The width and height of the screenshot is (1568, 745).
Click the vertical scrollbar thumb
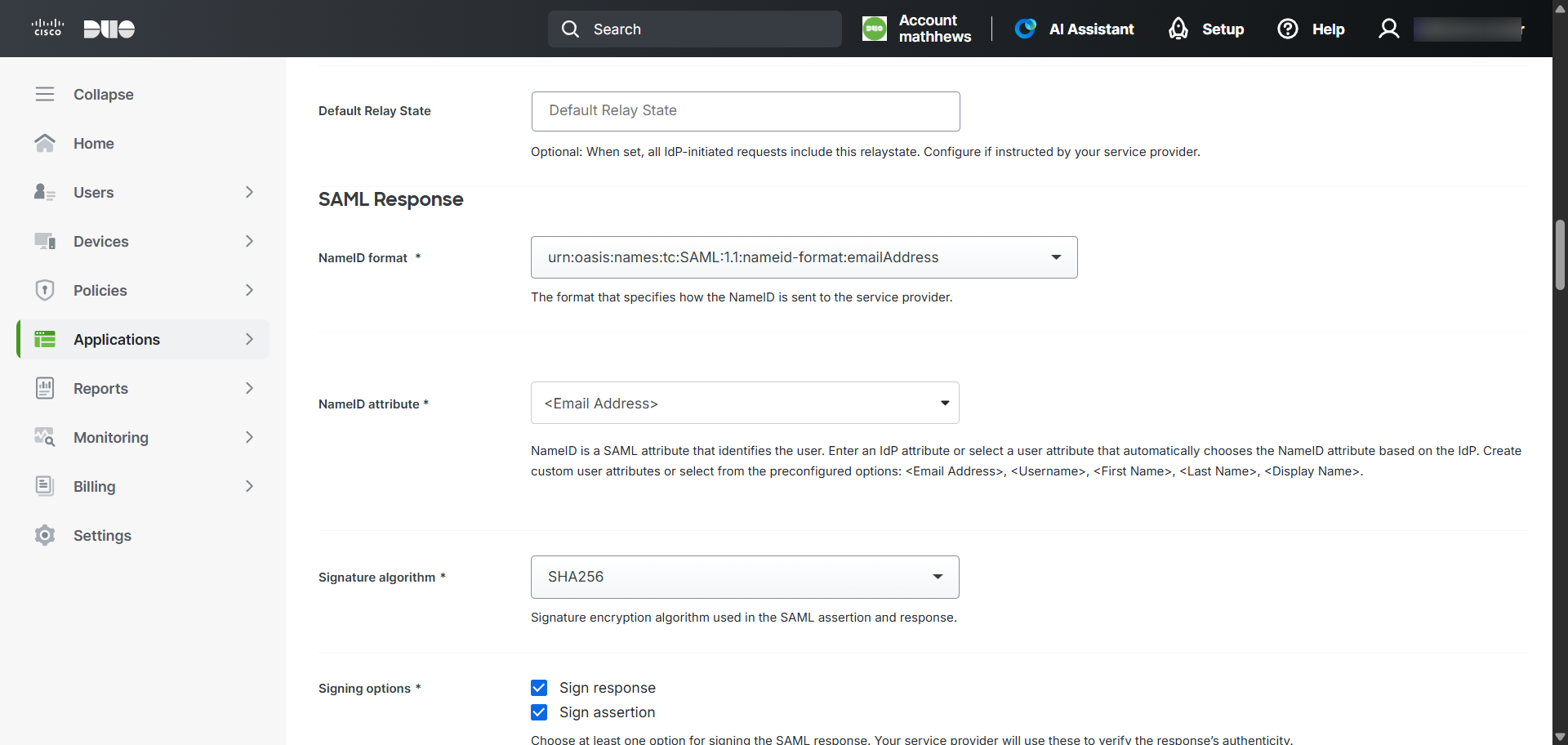[x=1560, y=254]
